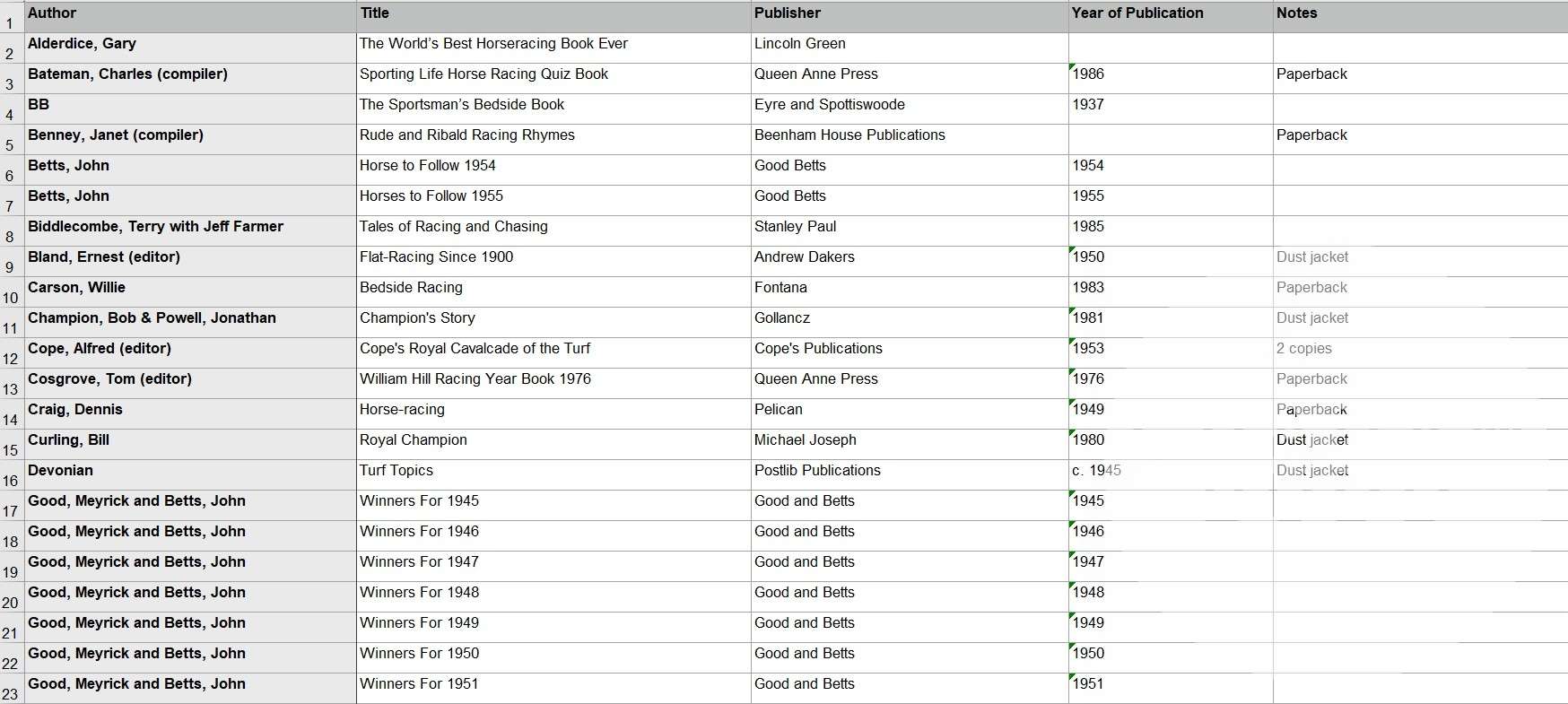Select the 'Turf Topics' title cell
This screenshot has height=704, width=1568.
[553, 475]
